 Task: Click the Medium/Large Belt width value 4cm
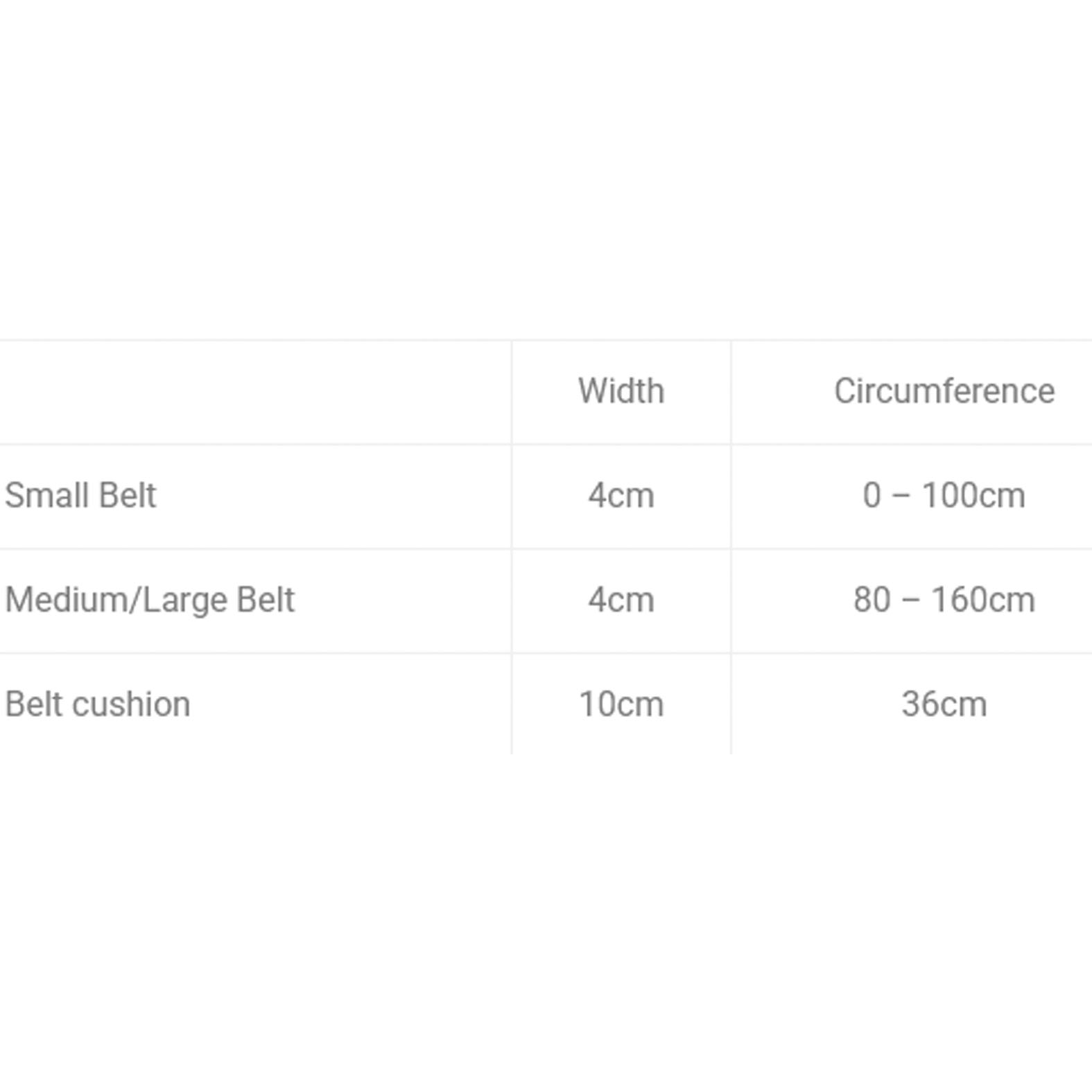click(x=621, y=600)
